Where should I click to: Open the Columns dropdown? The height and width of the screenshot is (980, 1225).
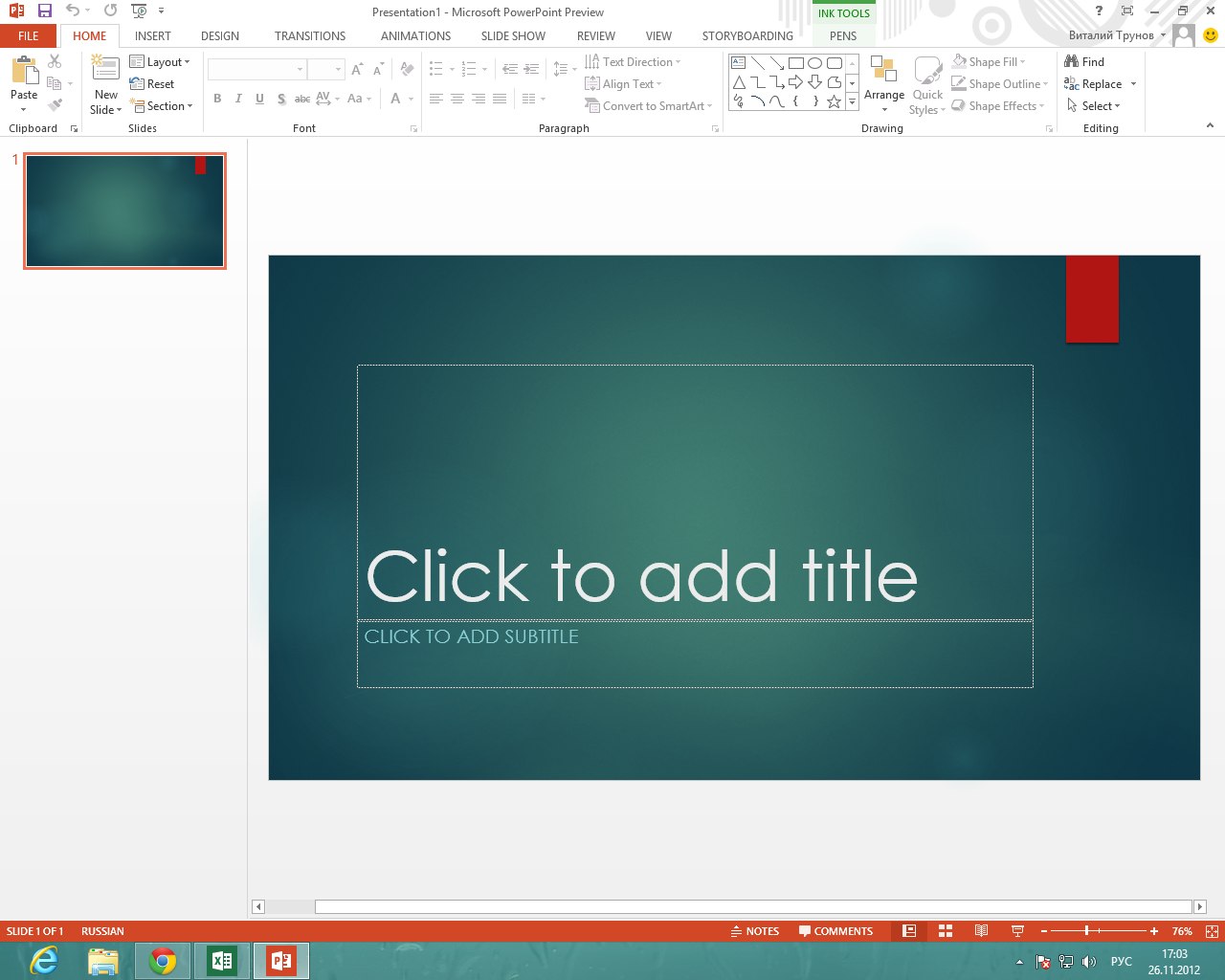point(533,99)
